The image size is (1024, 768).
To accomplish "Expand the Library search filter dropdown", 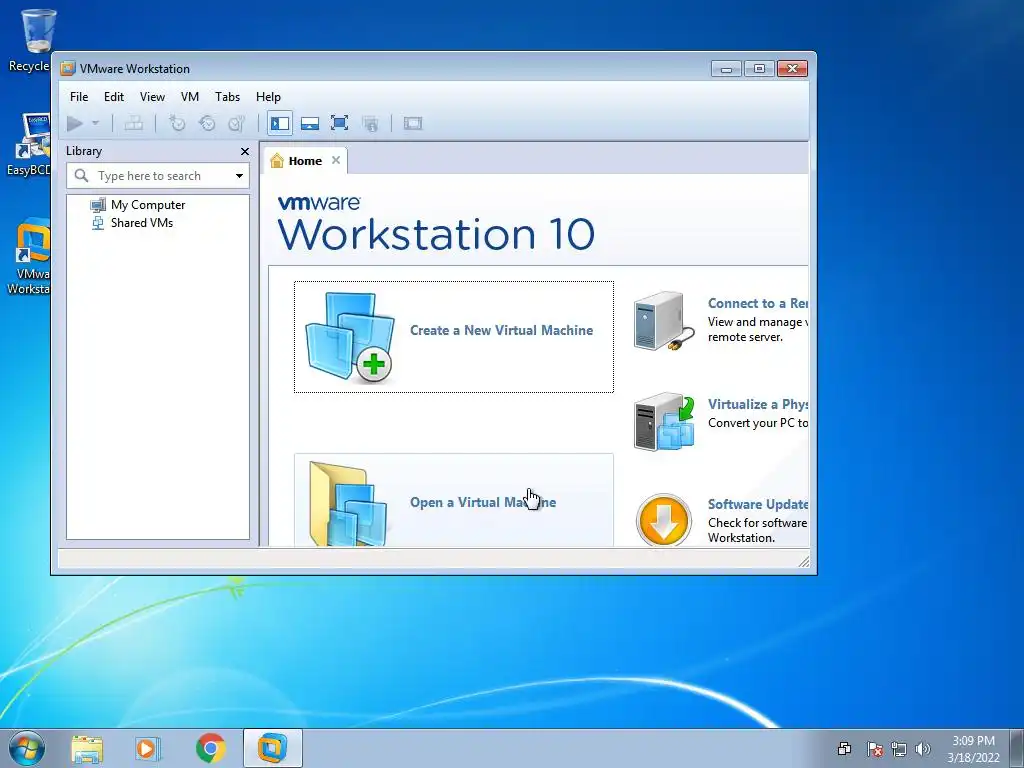I will tap(240, 176).
